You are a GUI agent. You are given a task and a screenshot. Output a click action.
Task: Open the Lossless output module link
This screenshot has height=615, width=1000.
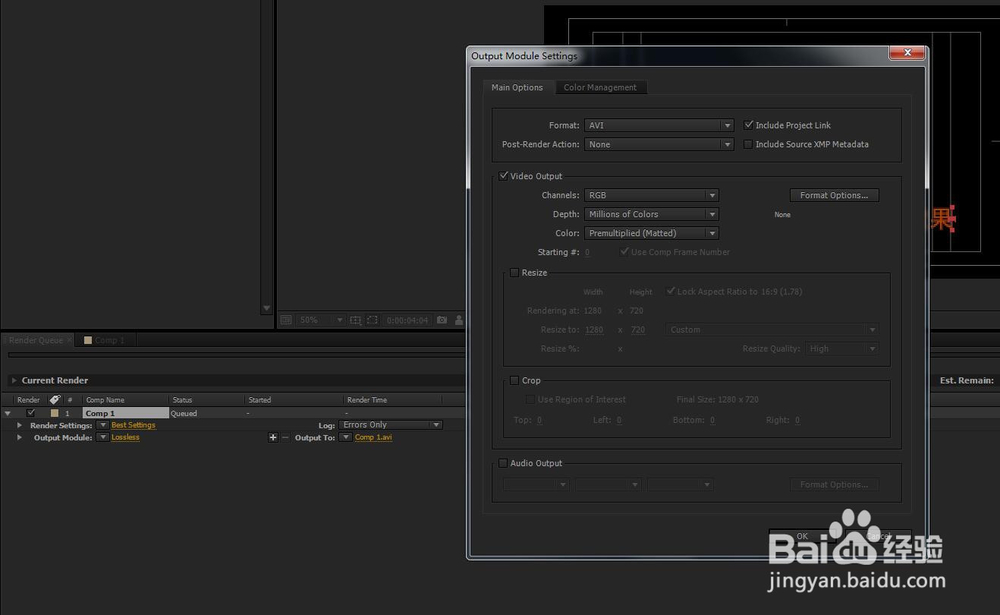[x=125, y=438]
